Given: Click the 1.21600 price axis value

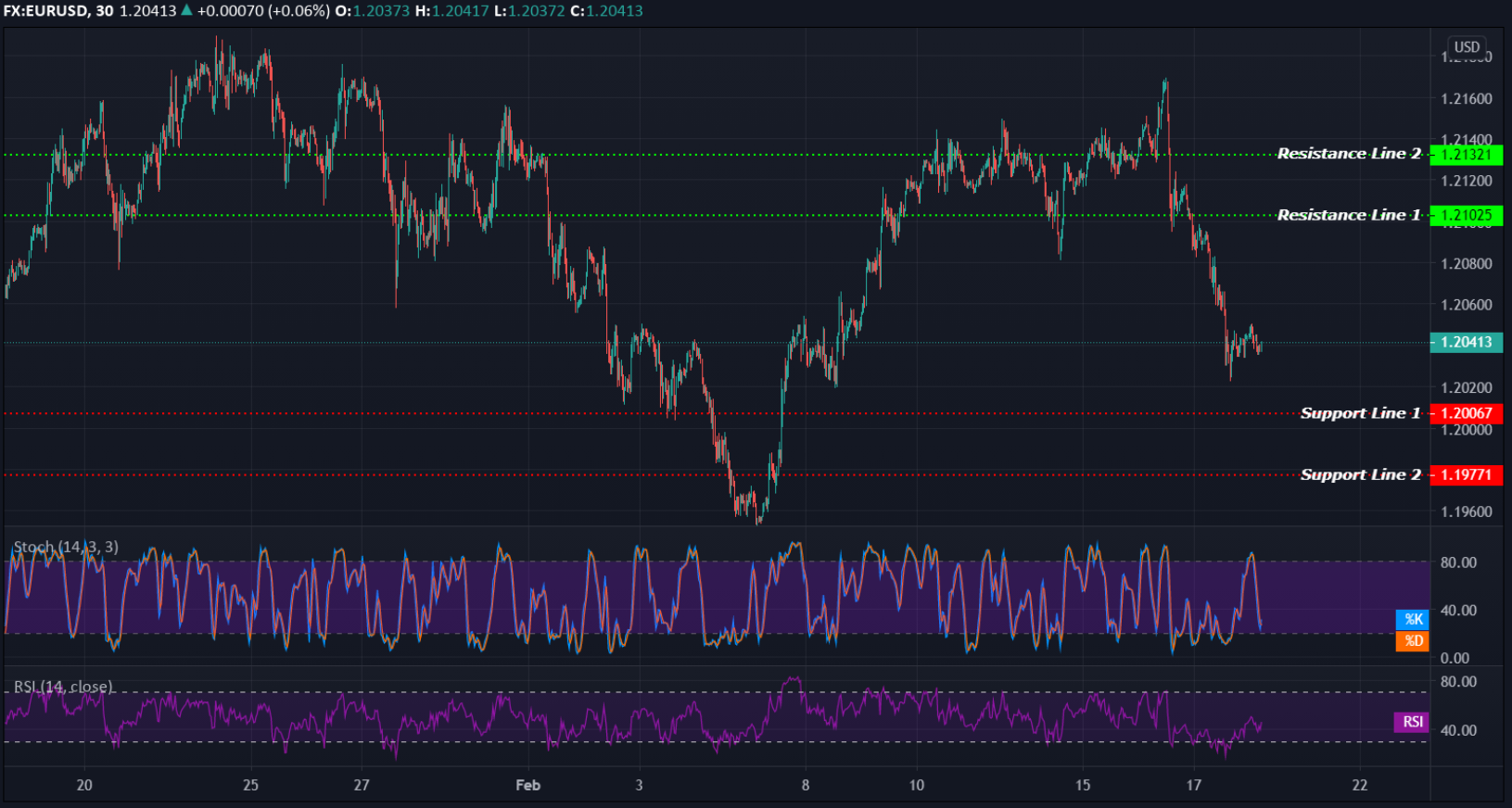Looking at the screenshot, I should point(1467,99).
